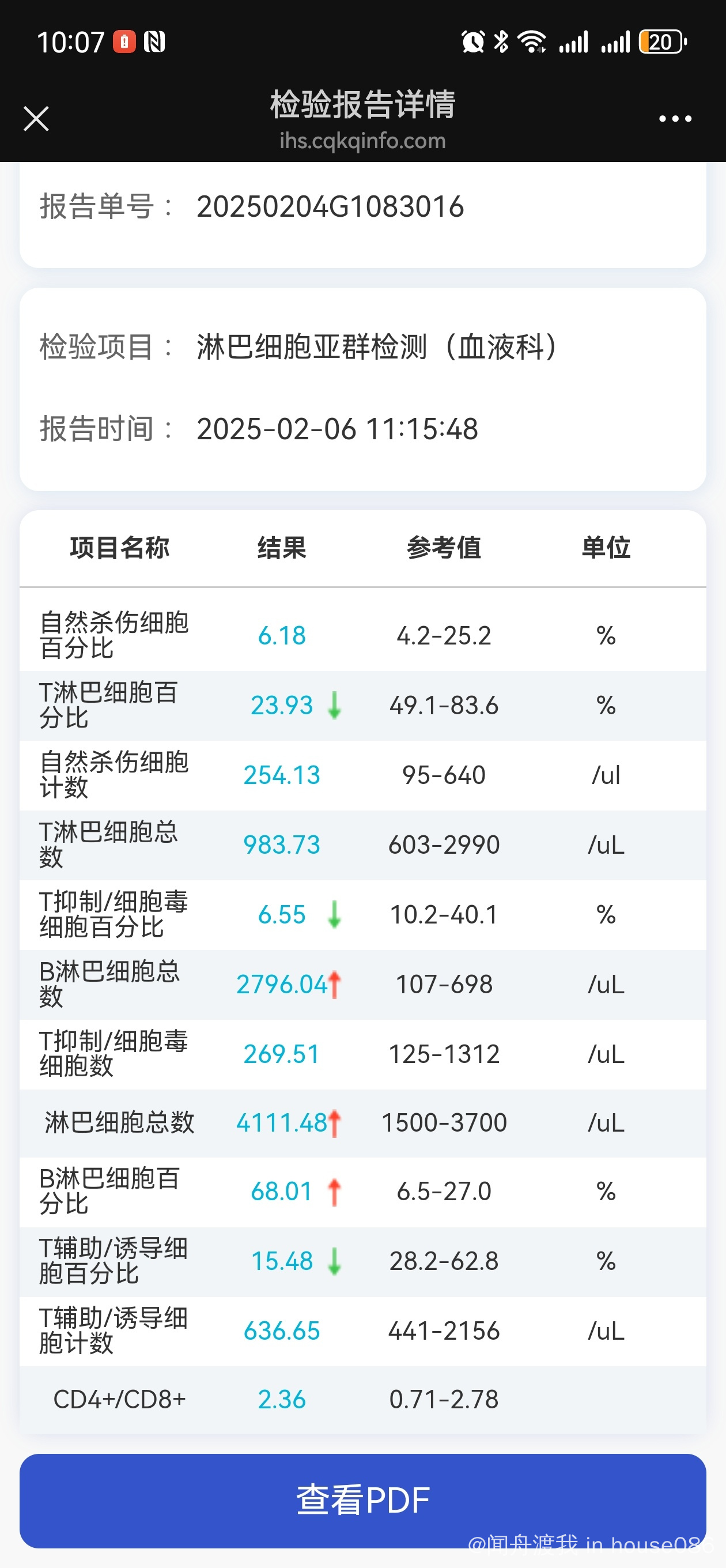Tap the Wi-Fi icon in status bar
726x1568 pixels.
pyautogui.click(x=531, y=42)
